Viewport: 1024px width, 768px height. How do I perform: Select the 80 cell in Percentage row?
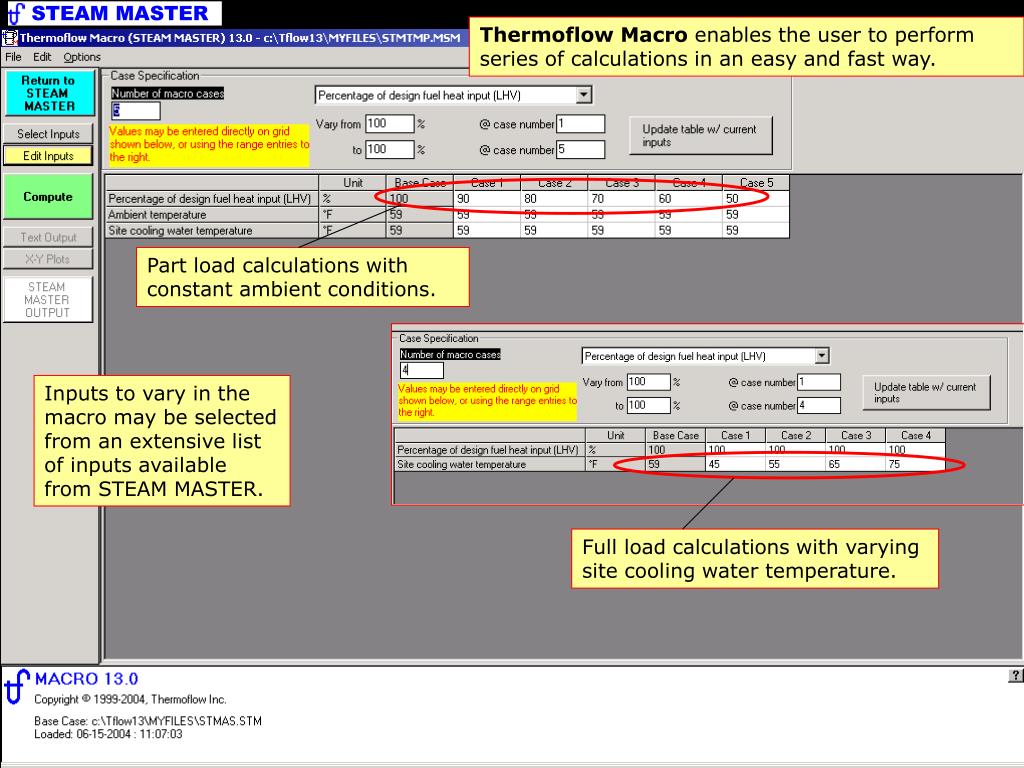click(x=554, y=199)
